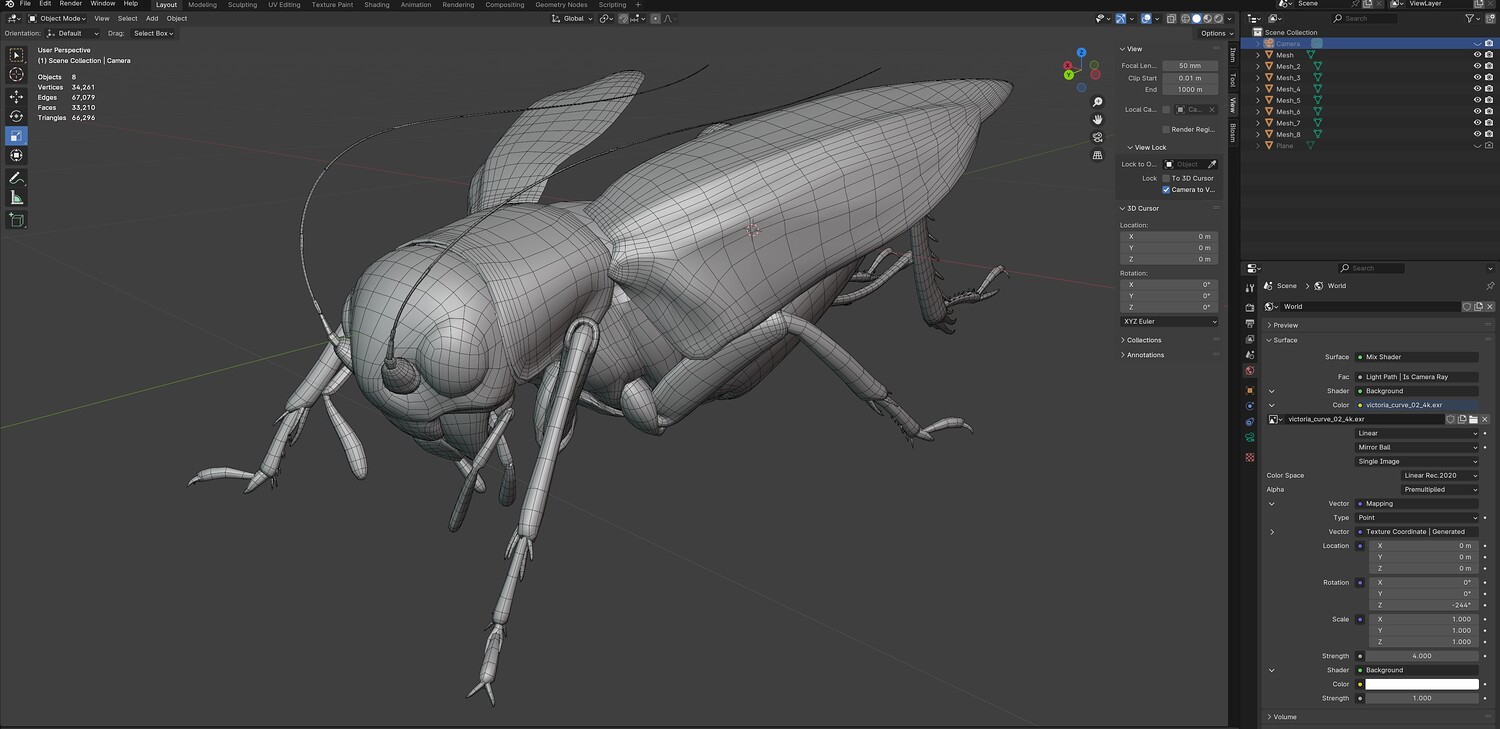Toggle render visibility for Mesh_3 camera icon
1500x729 pixels.
[x=1489, y=78]
